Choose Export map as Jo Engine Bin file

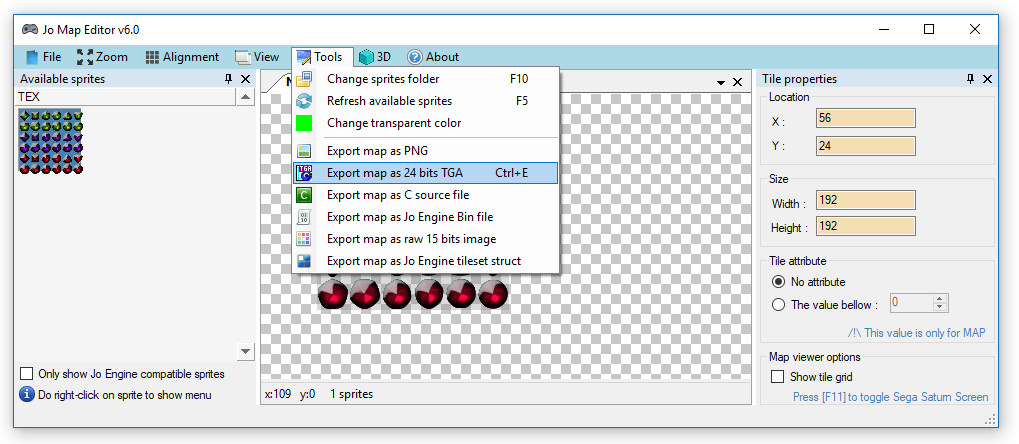tap(426, 217)
